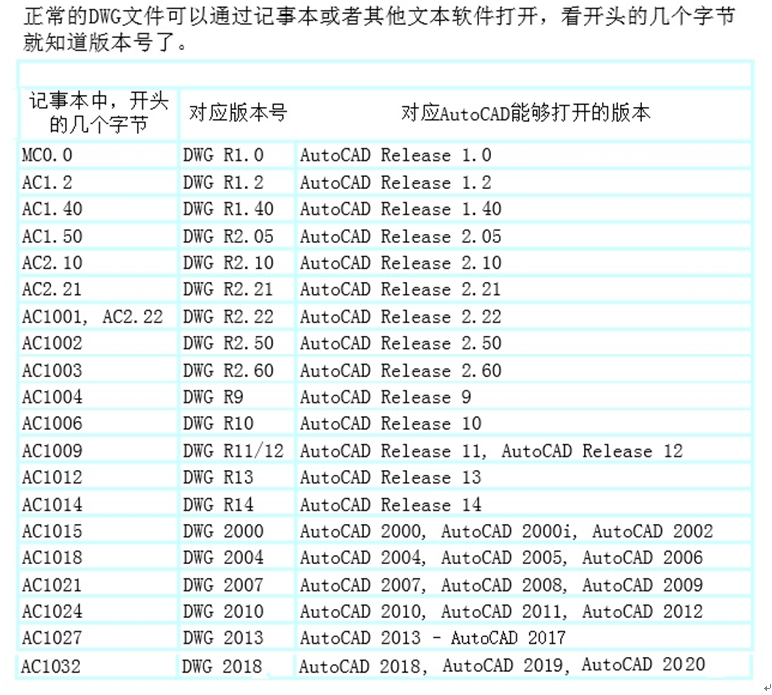
Task: Click the AC1032 cell
Action: tap(97, 666)
